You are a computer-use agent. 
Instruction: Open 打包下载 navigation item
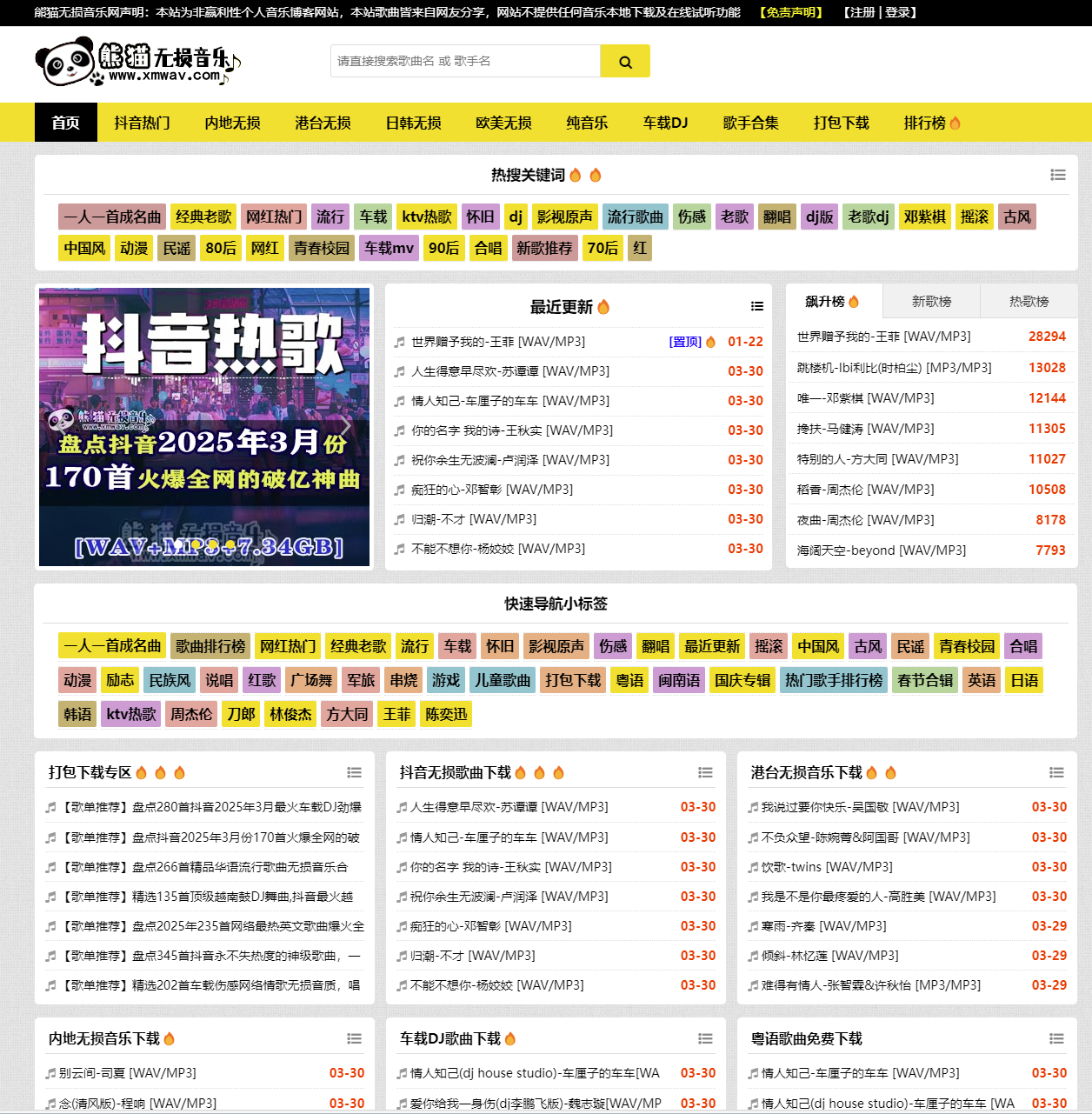841,123
